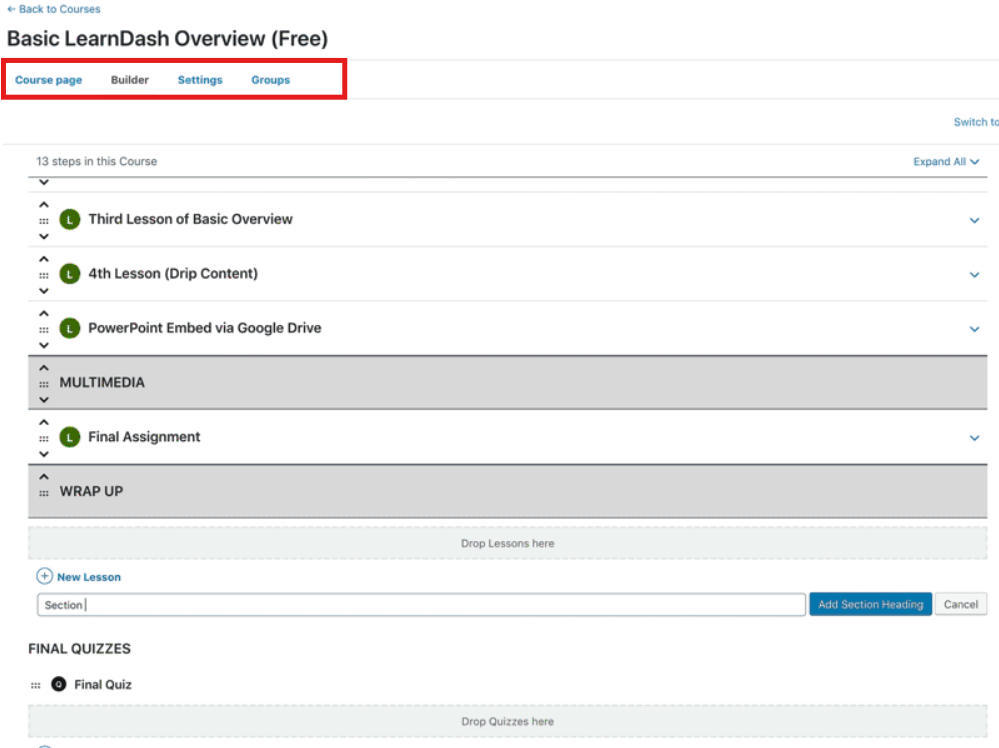Grab the MULTIMEDIA section drag handle
This screenshot has height=748, width=999.
click(43, 383)
